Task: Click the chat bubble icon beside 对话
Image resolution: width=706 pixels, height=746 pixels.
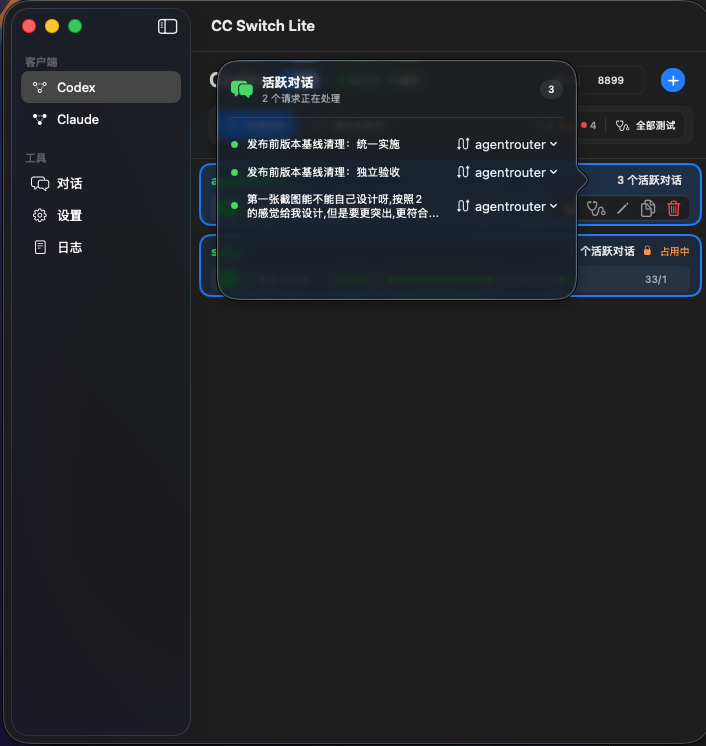Action: pos(40,184)
